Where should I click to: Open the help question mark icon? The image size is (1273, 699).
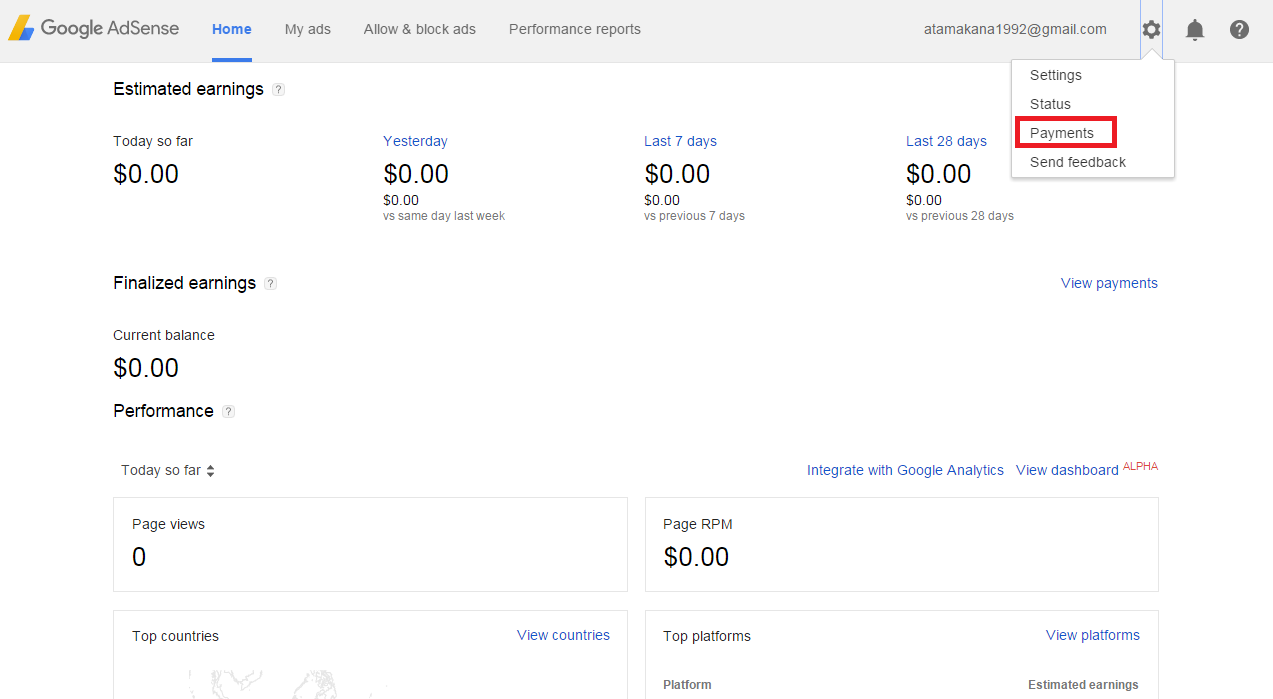pos(1239,30)
